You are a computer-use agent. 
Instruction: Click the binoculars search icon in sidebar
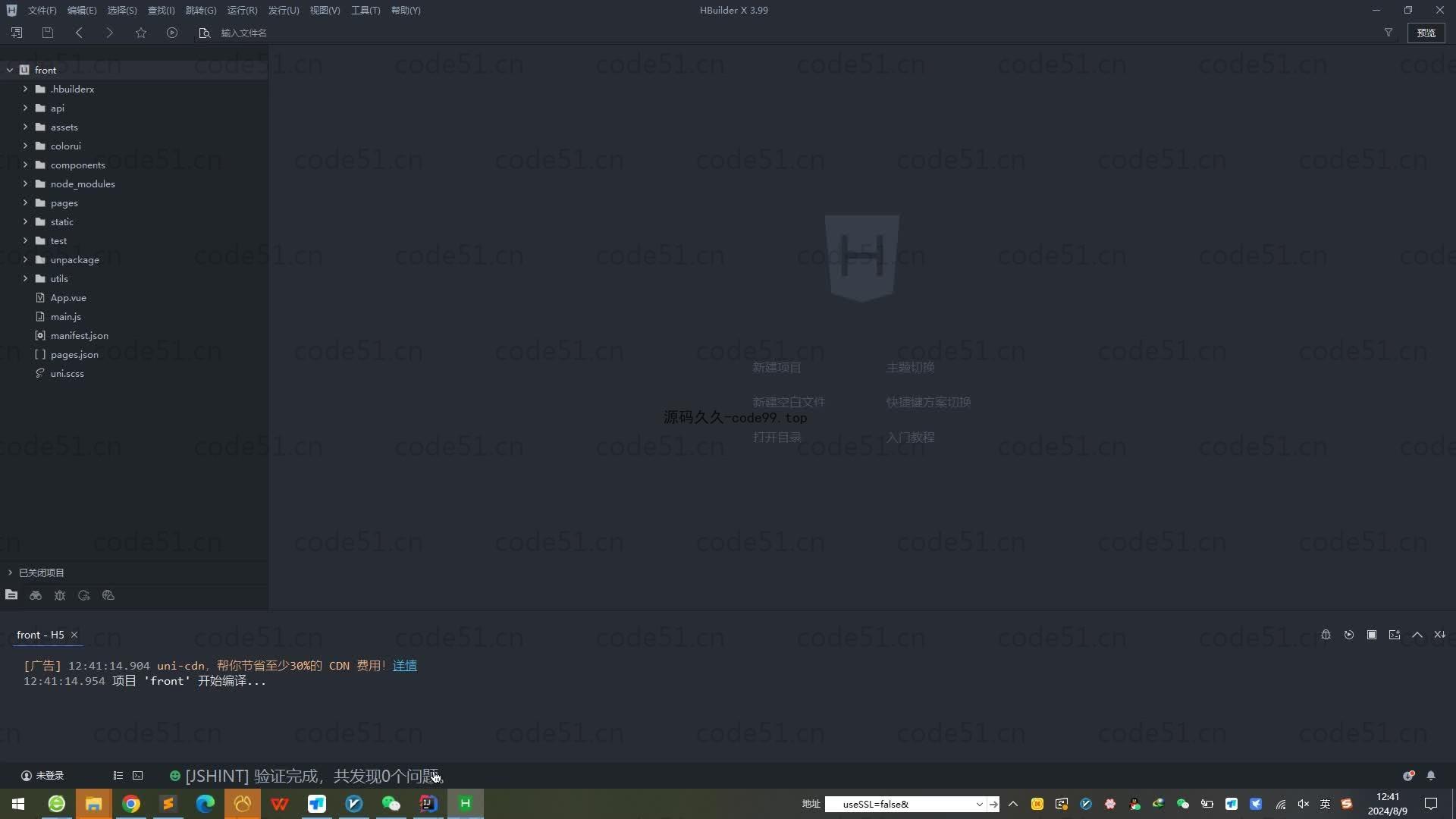point(36,595)
